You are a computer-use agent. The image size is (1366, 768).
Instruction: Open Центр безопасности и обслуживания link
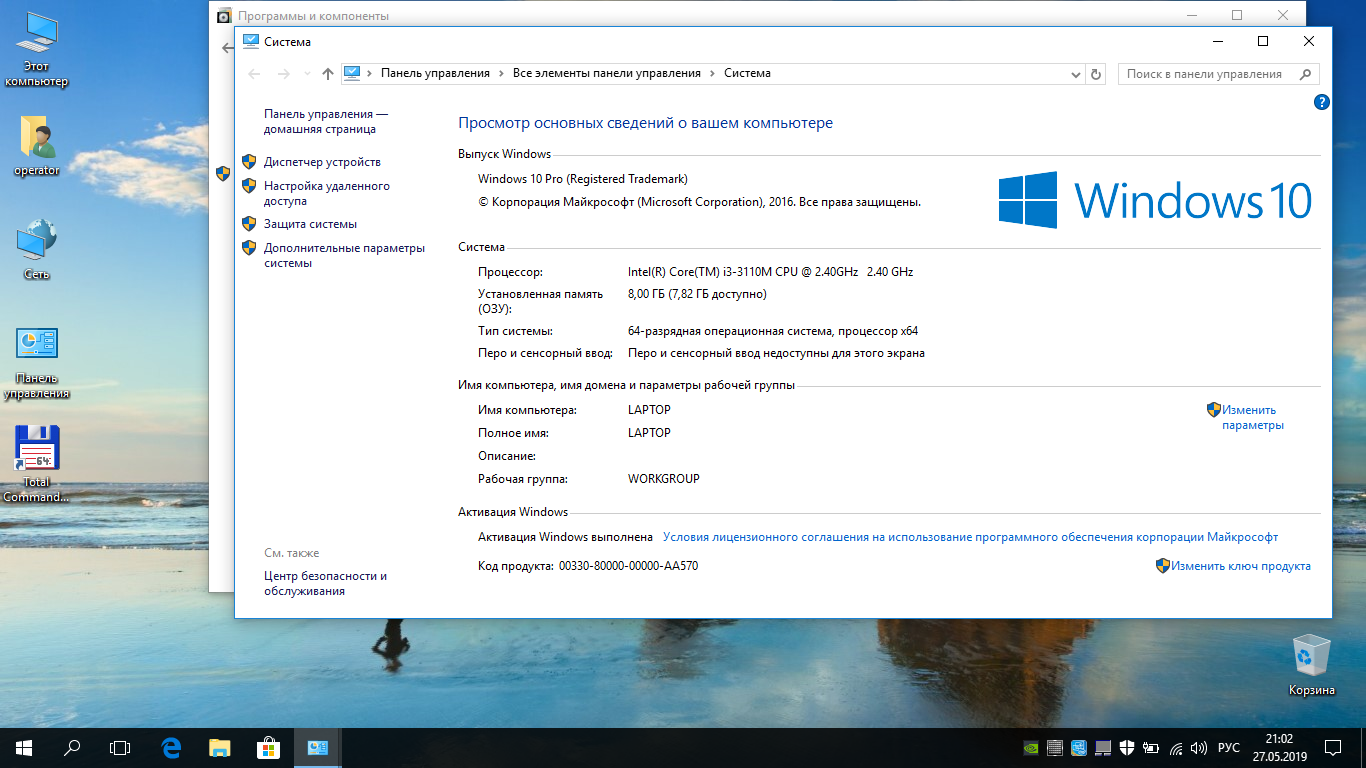[325, 583]
